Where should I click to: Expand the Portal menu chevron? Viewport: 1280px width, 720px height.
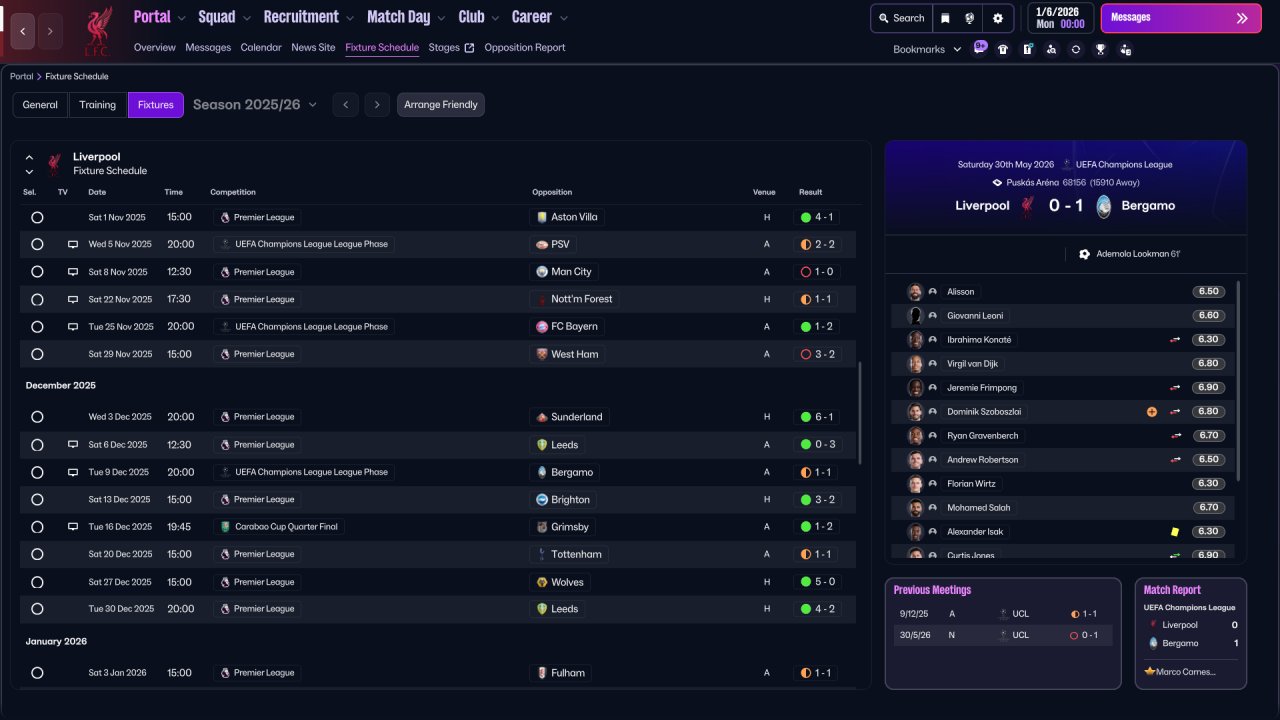pos(181,18)
